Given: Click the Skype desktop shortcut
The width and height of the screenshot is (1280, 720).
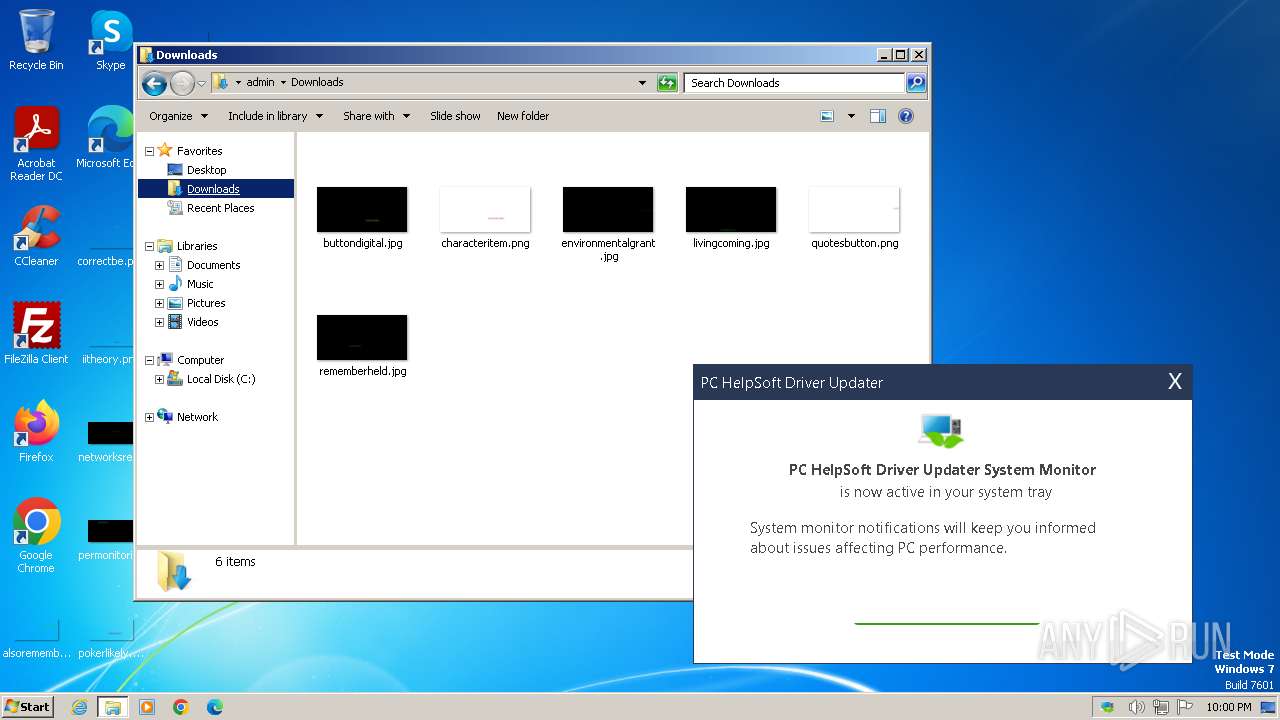Looking at the screenshot, I should tap(110, 40).
